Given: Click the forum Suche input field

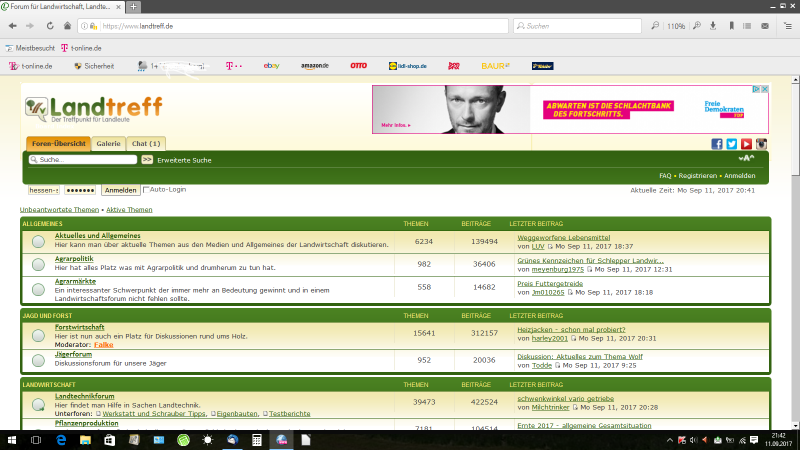Looking at the screenshot, I should tap(83, 160).
